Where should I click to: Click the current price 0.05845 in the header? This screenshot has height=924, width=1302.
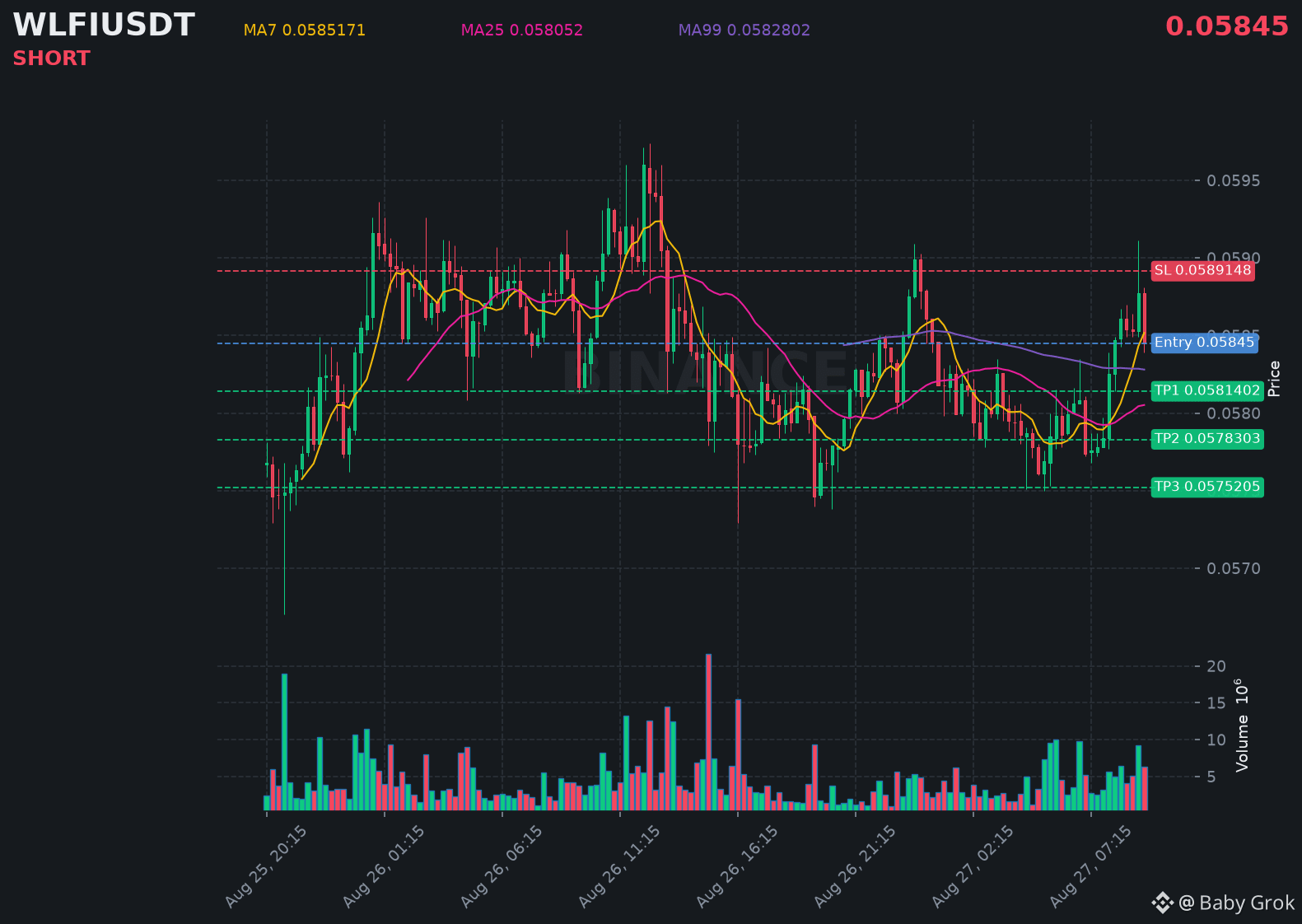[x=1227, y=26]
